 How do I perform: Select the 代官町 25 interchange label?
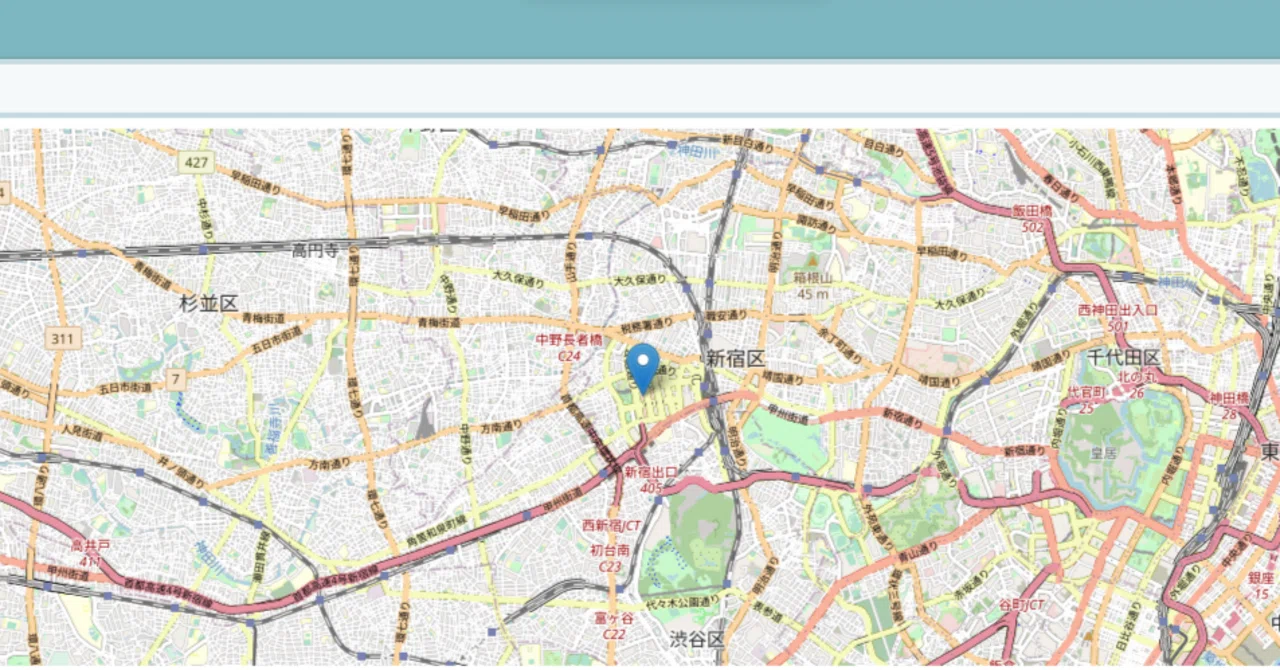(1087, 399)
